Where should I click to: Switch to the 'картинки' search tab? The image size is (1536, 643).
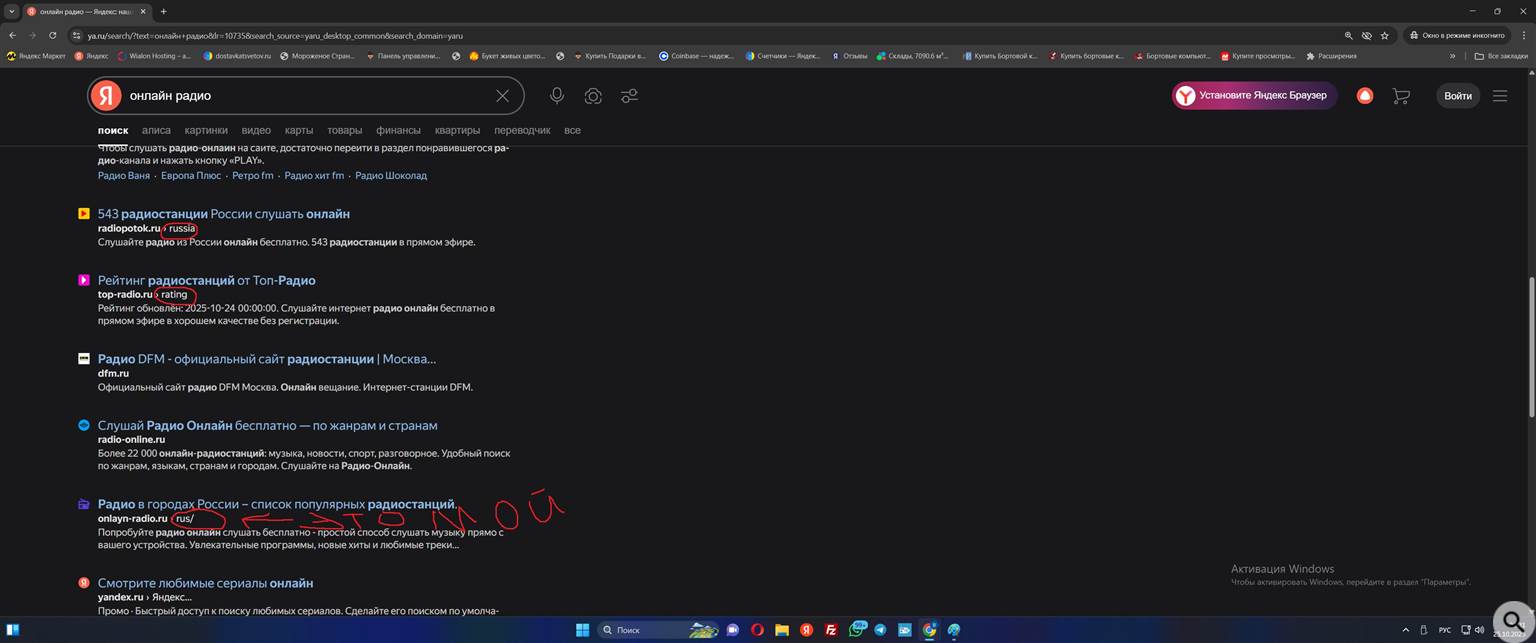click(x=206, y=130)
